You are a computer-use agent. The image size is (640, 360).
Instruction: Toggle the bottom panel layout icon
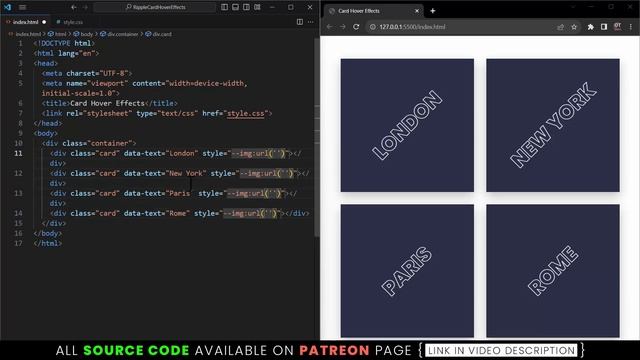point(236,7)
